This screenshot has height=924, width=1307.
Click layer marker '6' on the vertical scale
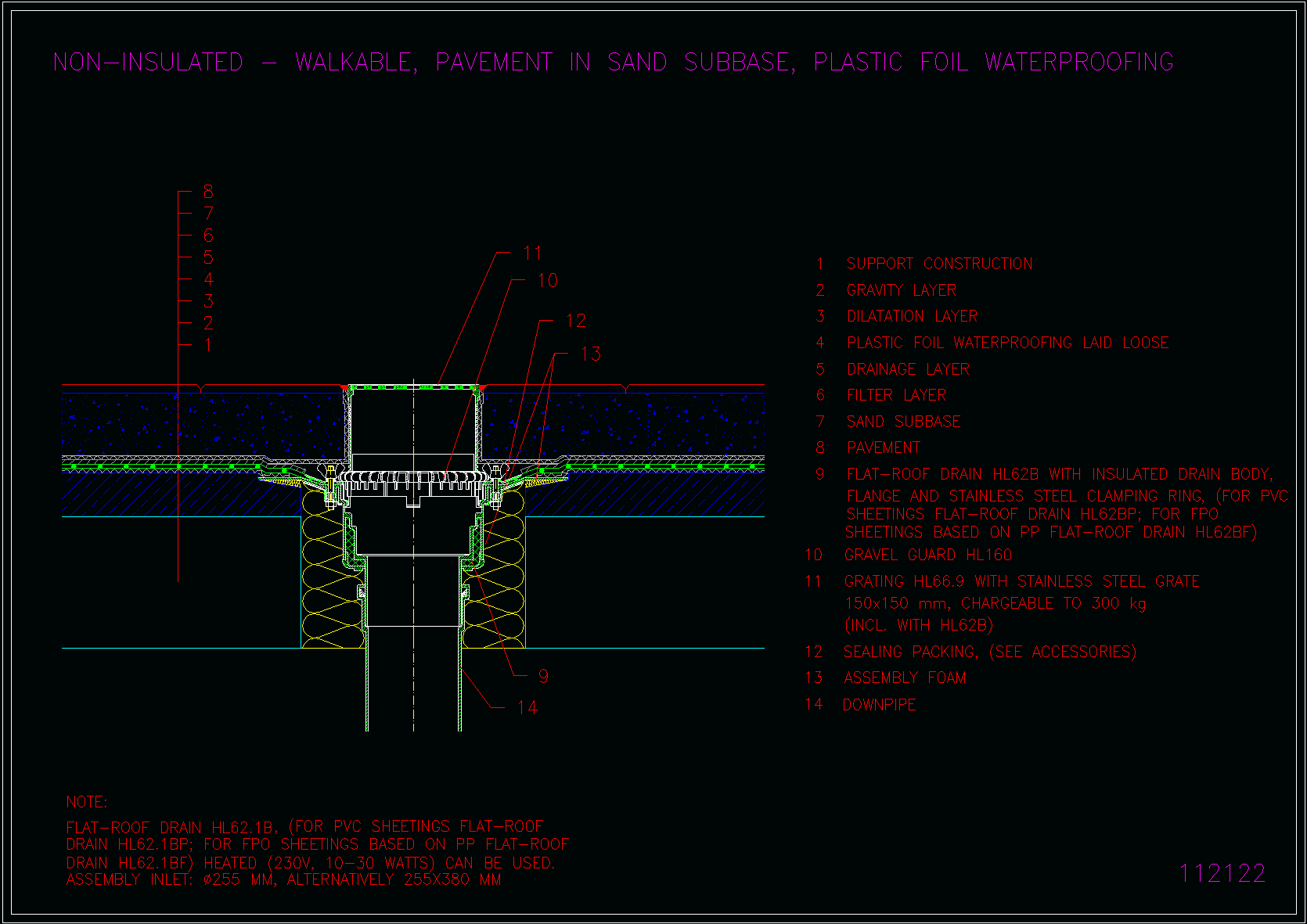pos(208,235)
